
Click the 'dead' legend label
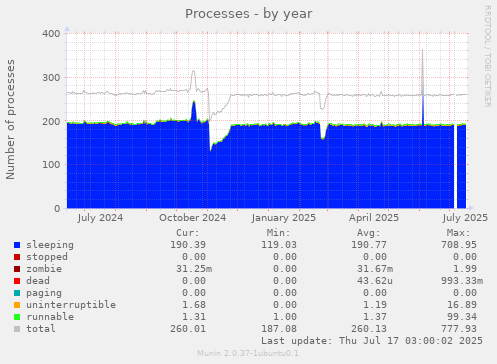point(38,281)
